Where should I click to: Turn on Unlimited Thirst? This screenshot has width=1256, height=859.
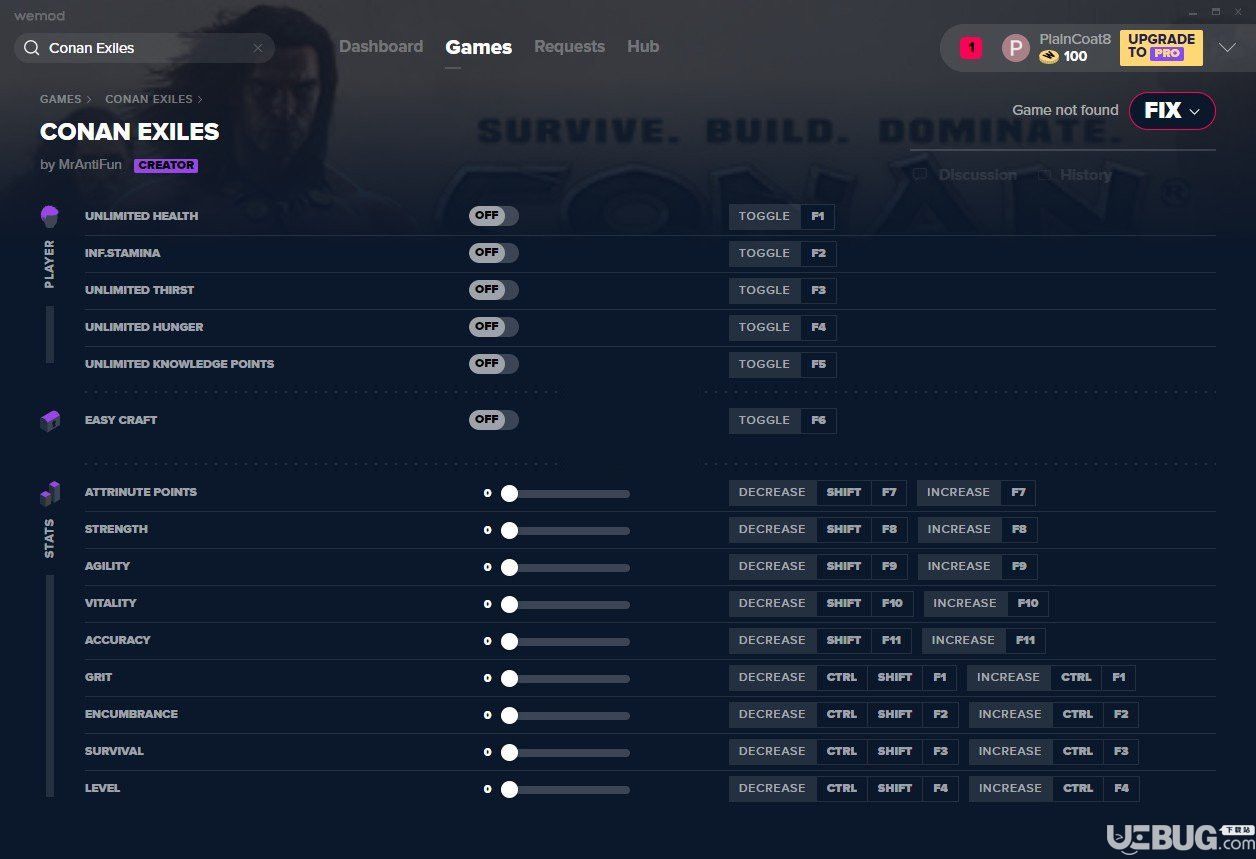pos(494,290)
